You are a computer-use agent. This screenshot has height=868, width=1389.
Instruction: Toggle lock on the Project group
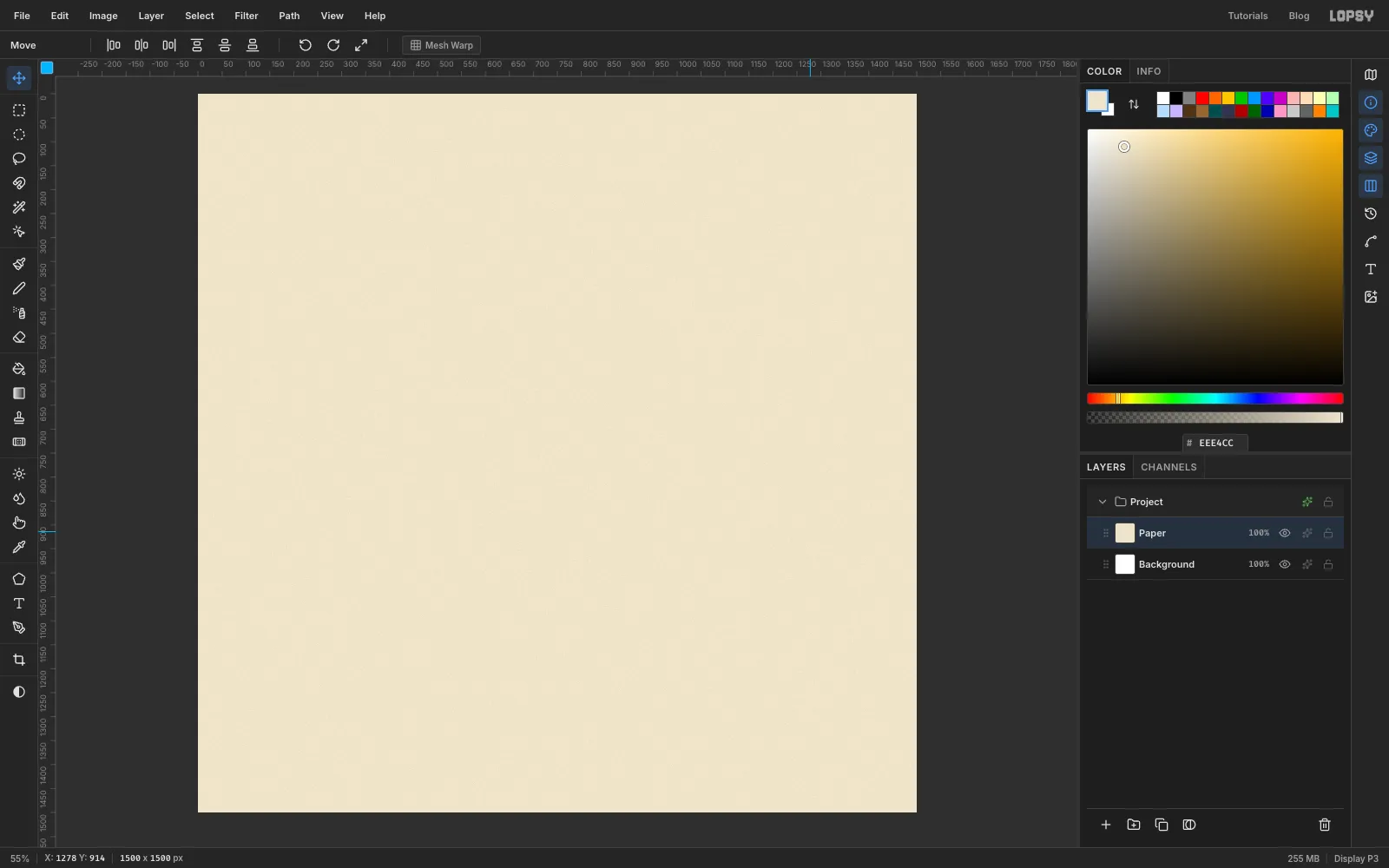[x=1328, y=502]
